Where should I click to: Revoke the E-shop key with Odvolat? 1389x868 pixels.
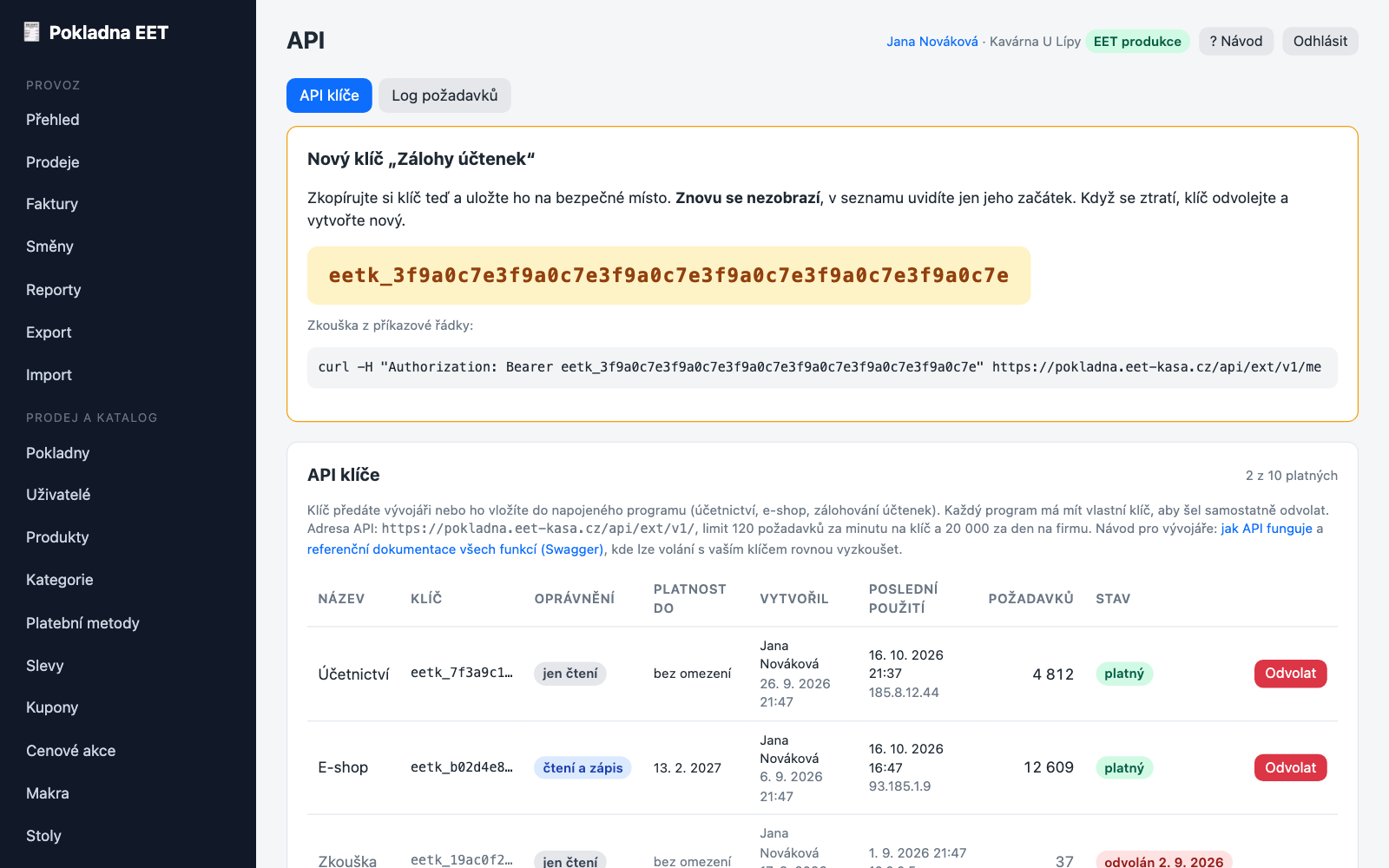tap(1290, 767)
